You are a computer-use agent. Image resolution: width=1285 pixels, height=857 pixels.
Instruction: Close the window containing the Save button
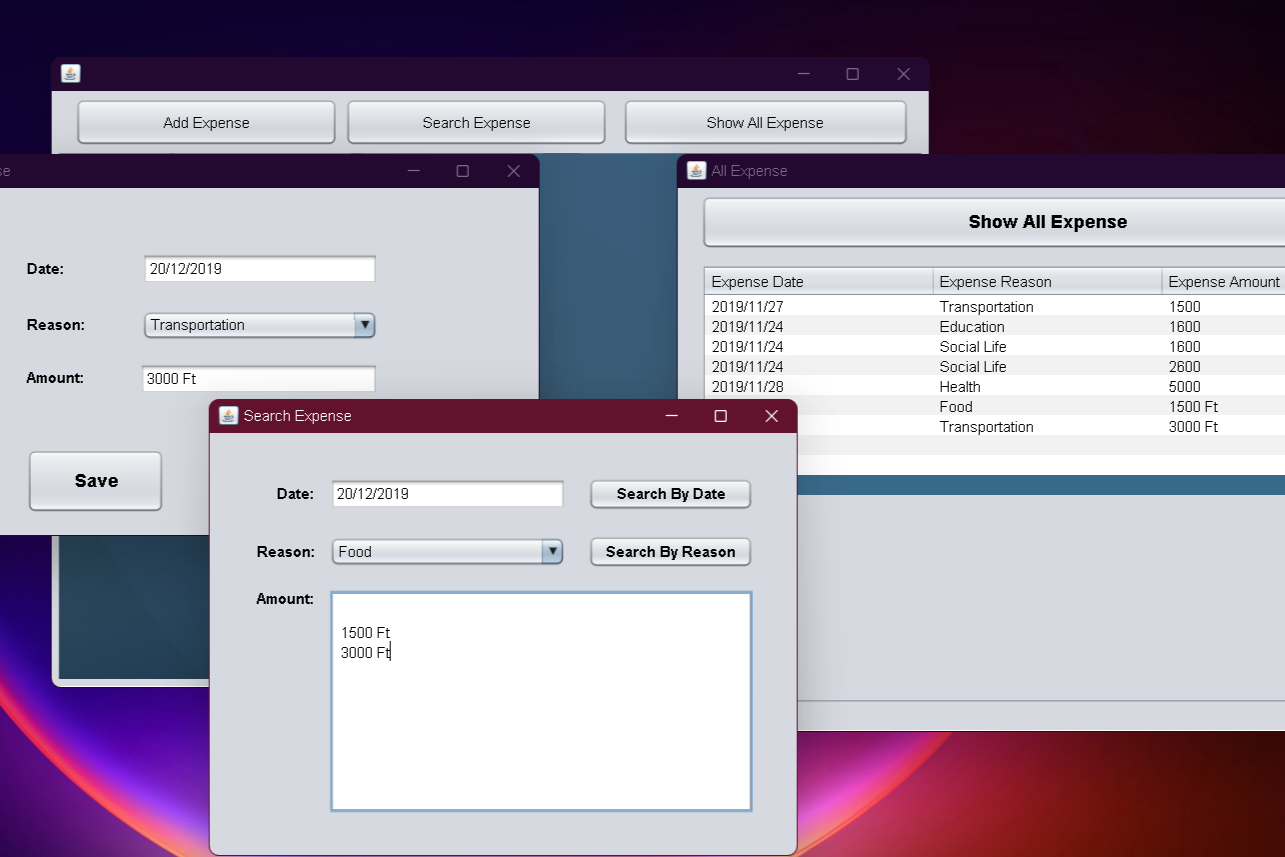(513, 171)
